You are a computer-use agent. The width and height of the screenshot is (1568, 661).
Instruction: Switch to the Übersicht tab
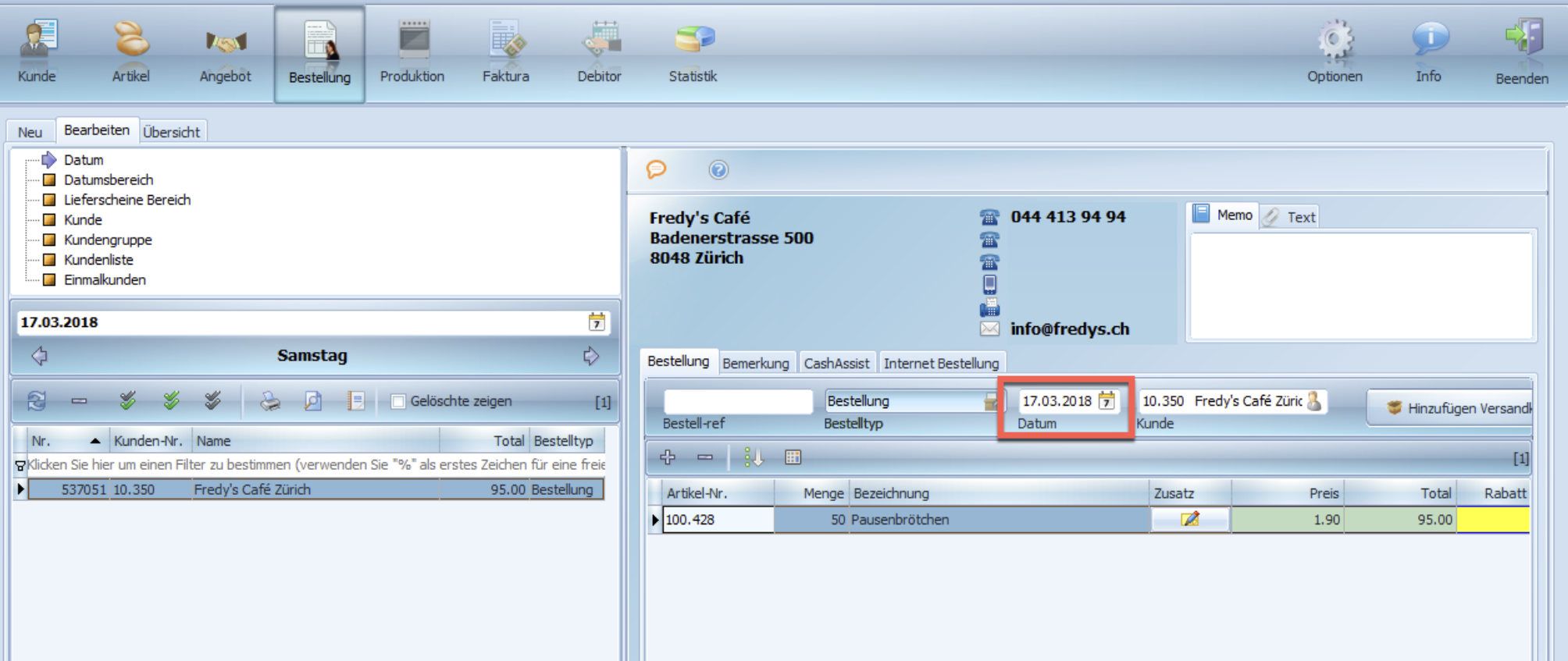click(172, 132)
